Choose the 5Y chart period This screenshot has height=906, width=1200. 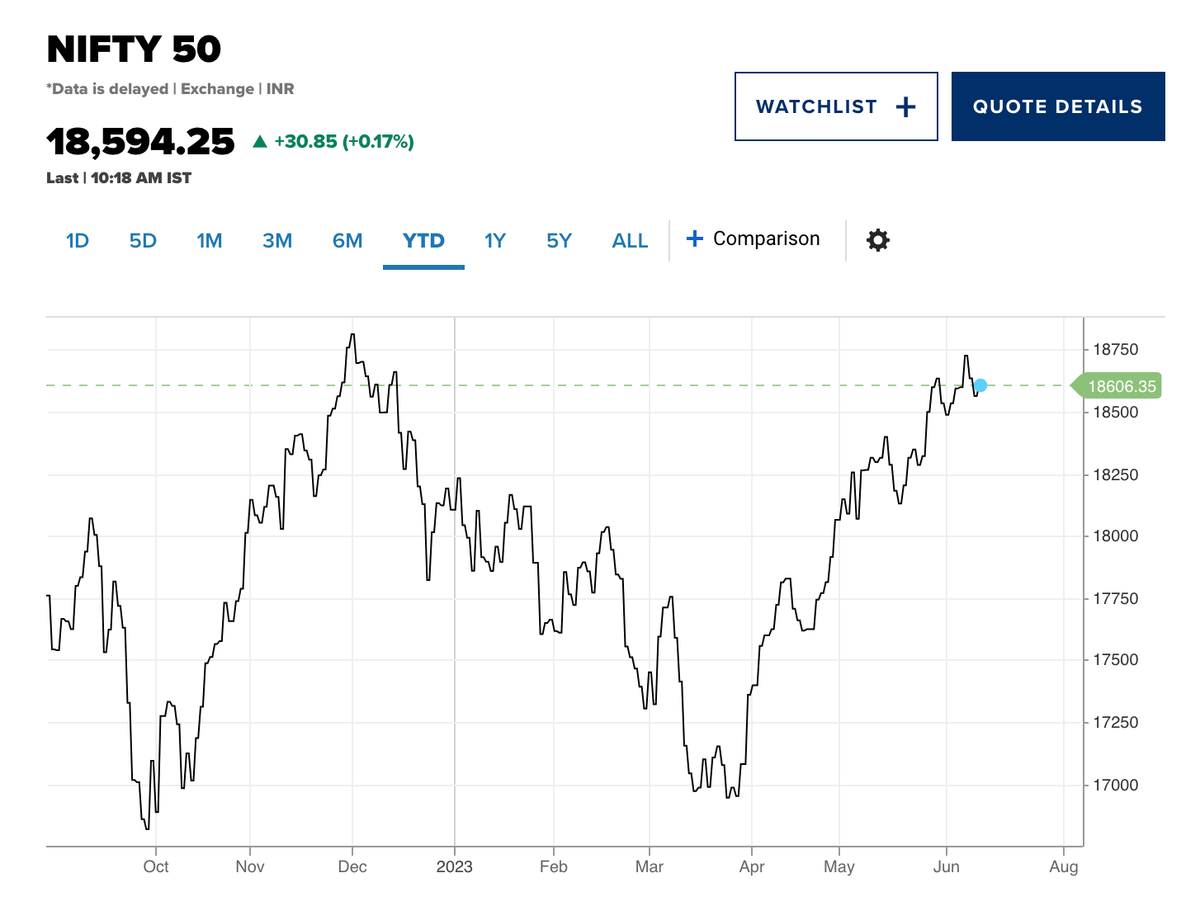559,240
